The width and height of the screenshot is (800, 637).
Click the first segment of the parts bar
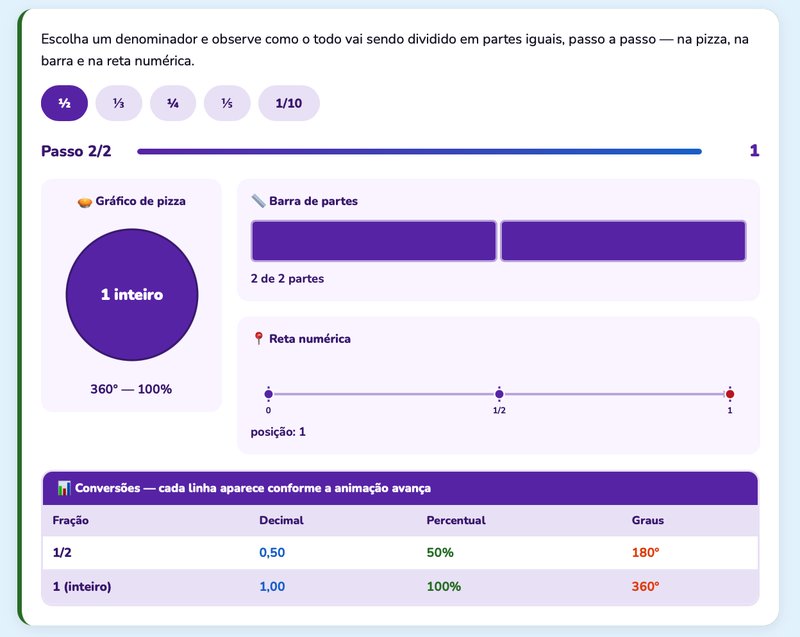click(374, 241)
